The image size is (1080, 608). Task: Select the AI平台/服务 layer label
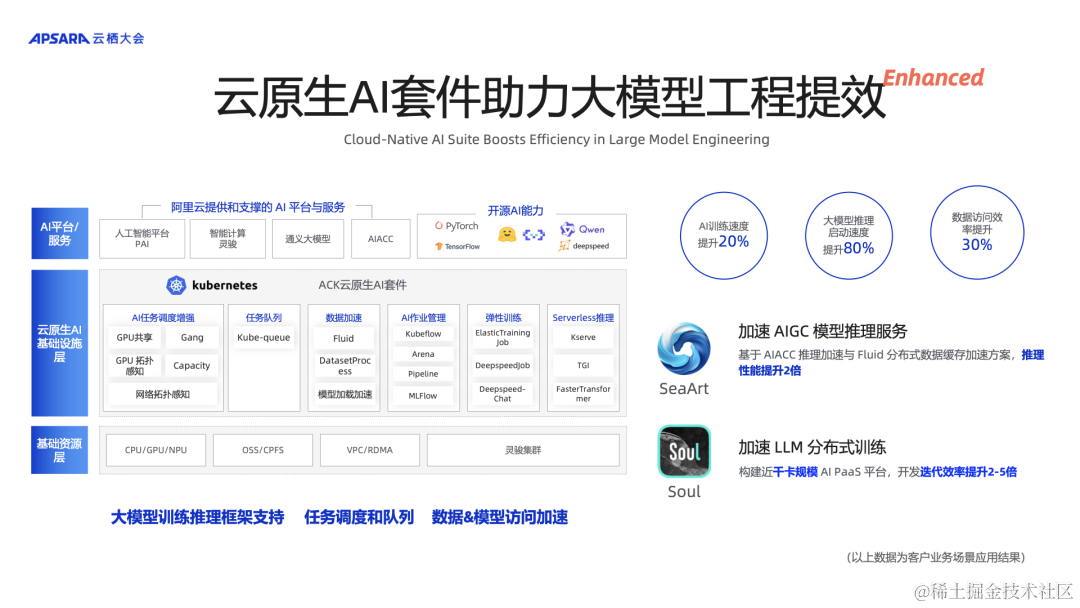click(x=60, y=233)
